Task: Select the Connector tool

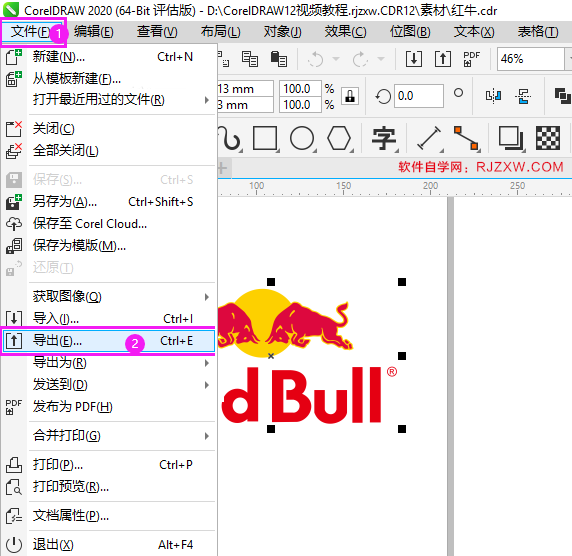Action: point(466,138)
